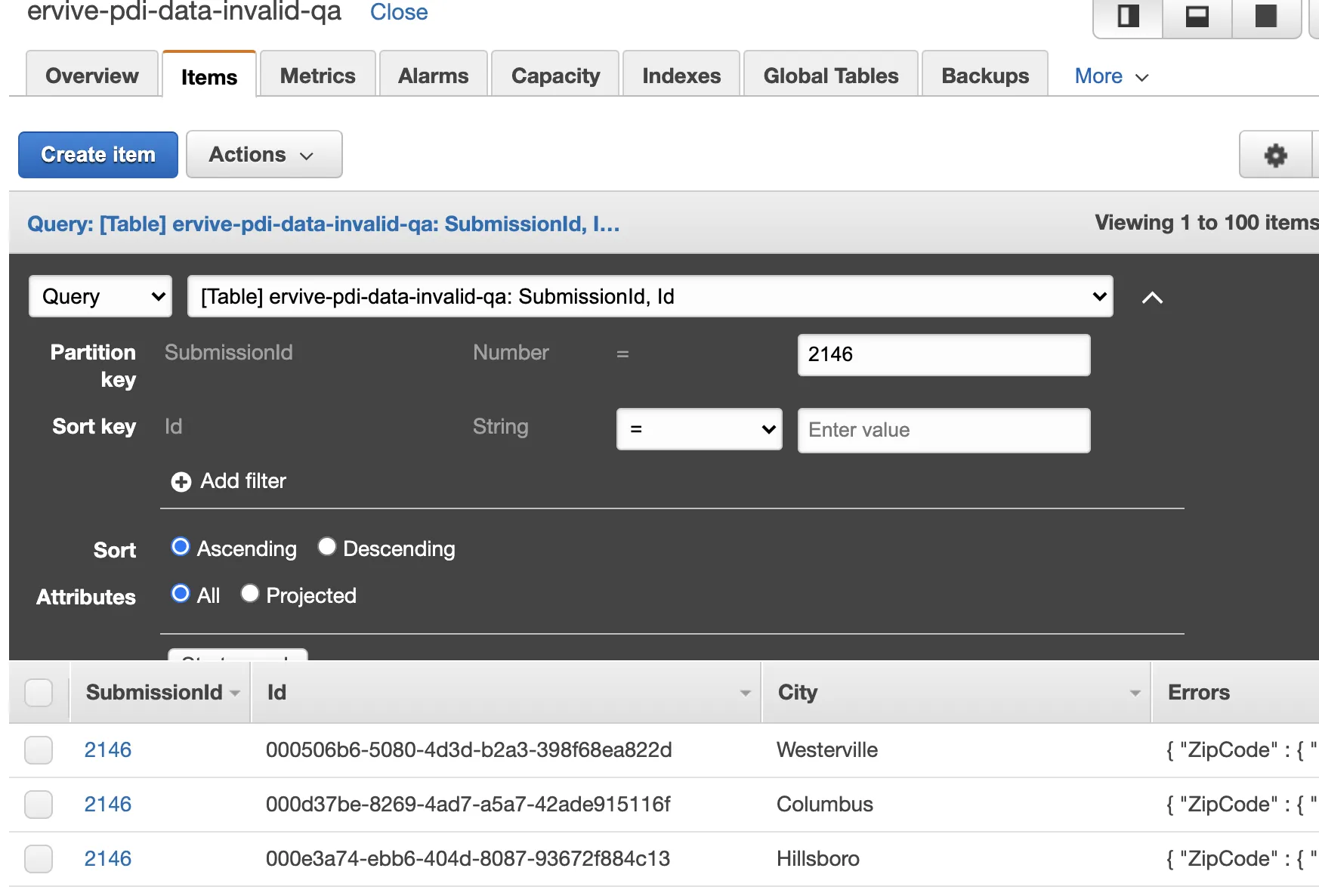Switch to side split panel layout icon
1319x896 pixels.
click(1128, 16)
